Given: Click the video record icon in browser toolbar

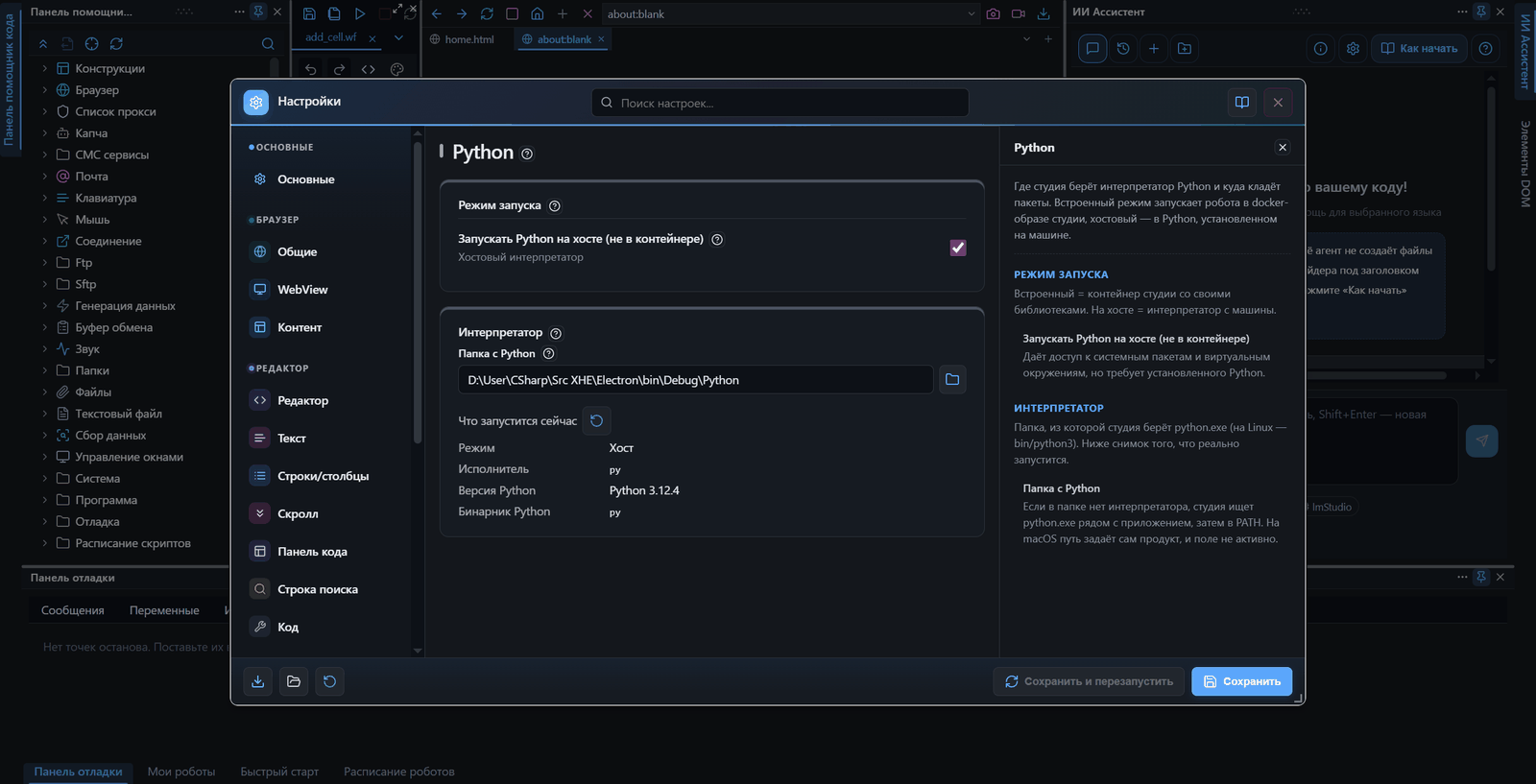Looking at the screenshot, I should (1019, 14).
